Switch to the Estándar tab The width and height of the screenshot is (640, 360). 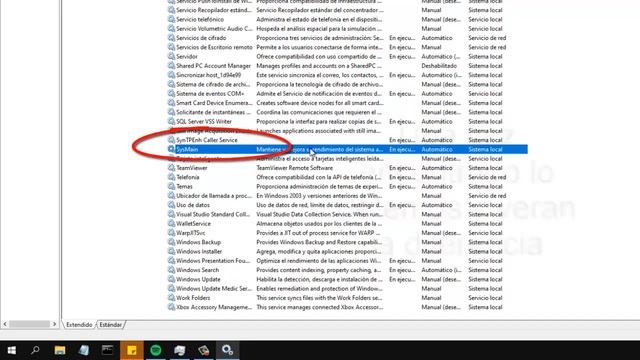pos(111,325)
